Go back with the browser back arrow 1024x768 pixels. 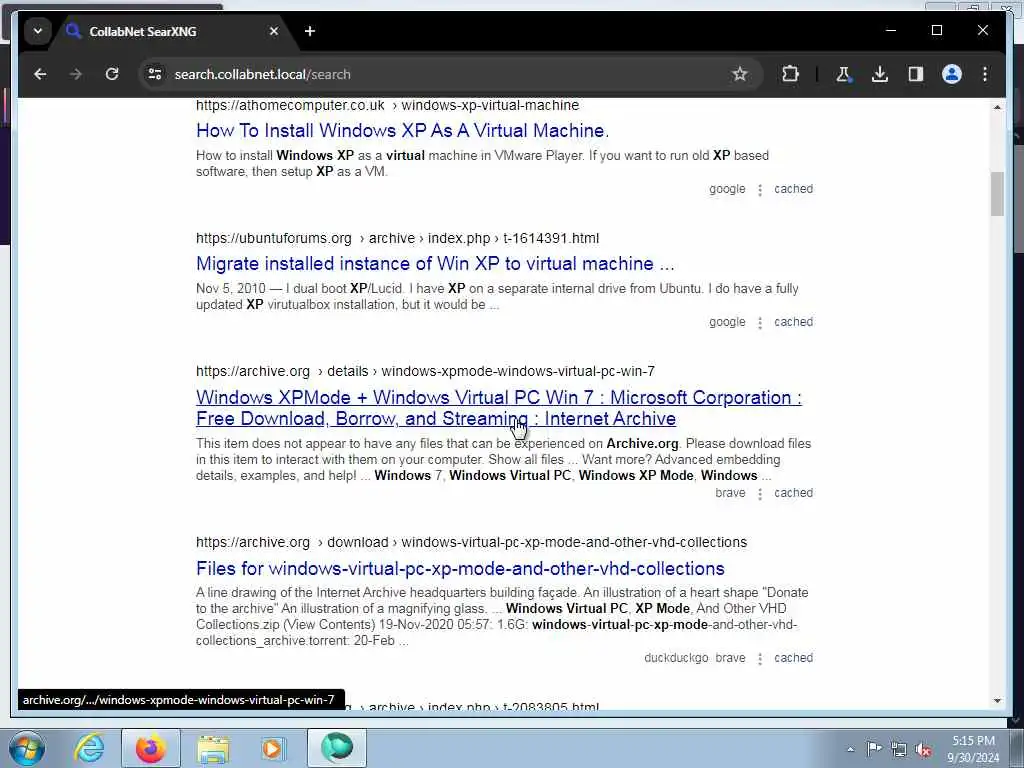tap(40, 74)
